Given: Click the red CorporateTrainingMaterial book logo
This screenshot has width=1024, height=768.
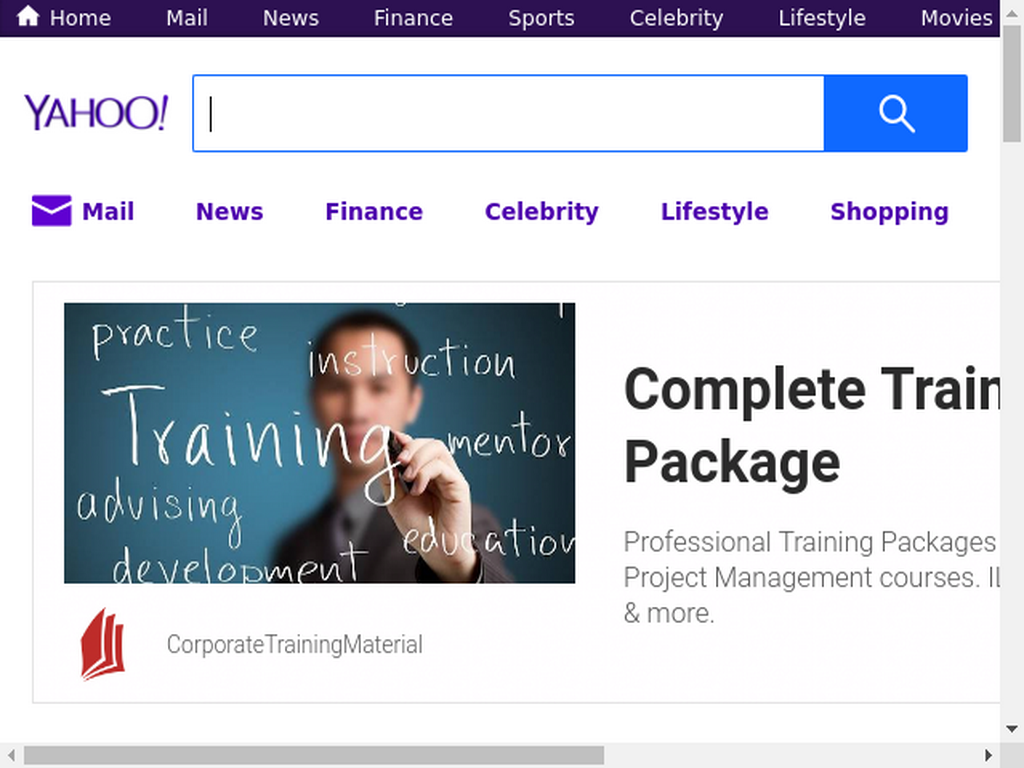Looking at the screenshot, I should click(103, 644).
